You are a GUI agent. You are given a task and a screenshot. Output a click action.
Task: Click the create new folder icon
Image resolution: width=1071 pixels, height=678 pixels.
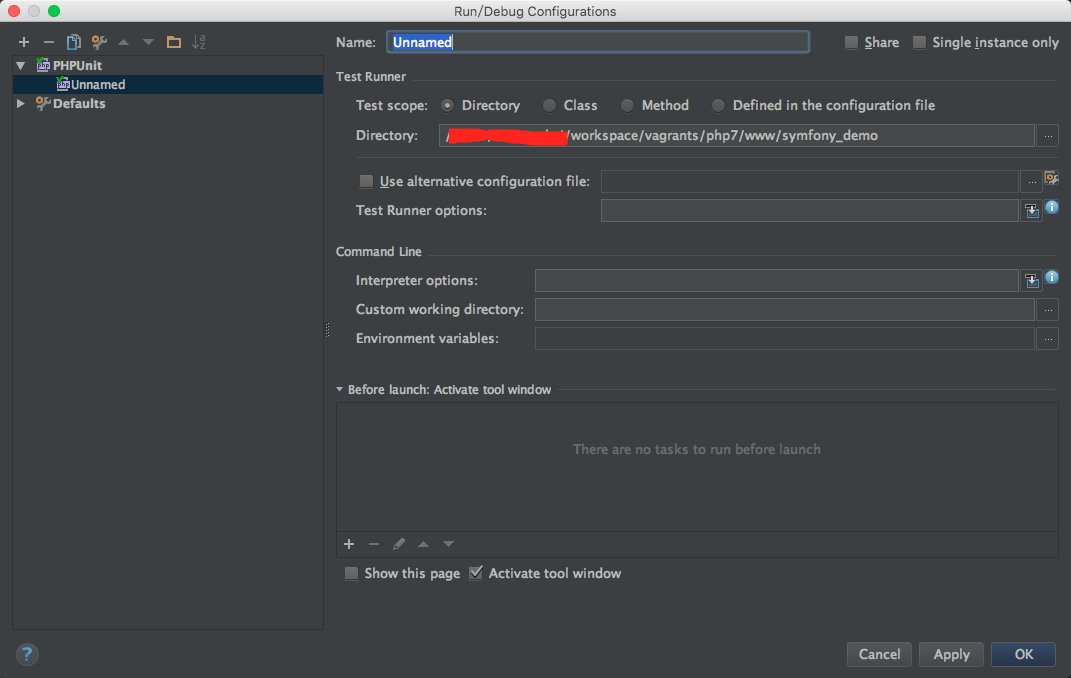click(174, 42)
